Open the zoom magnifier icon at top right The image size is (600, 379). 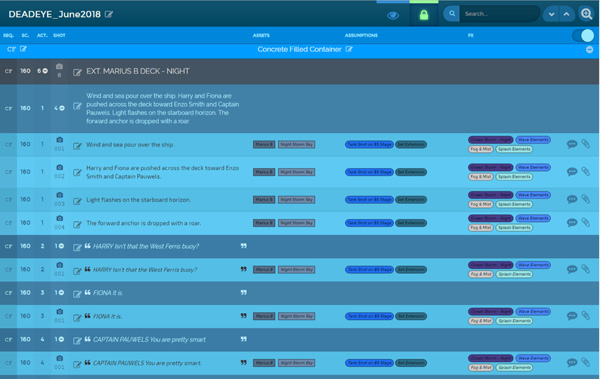tap(587, 14)
